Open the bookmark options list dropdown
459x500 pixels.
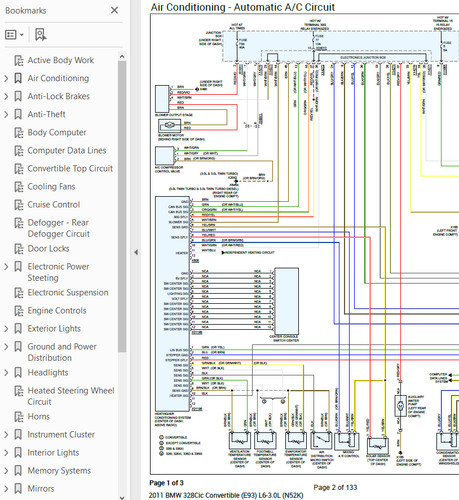[14, 35]
